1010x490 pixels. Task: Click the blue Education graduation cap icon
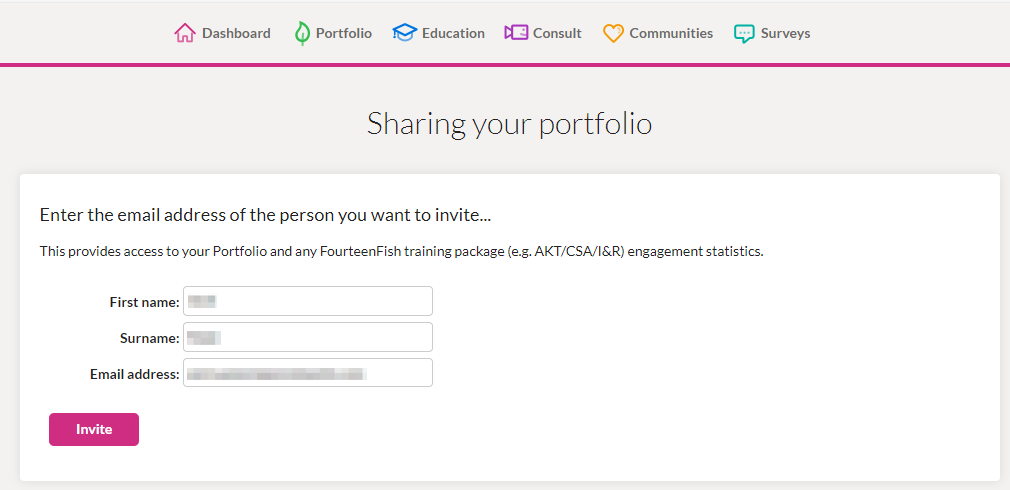(x=405, y=33)
